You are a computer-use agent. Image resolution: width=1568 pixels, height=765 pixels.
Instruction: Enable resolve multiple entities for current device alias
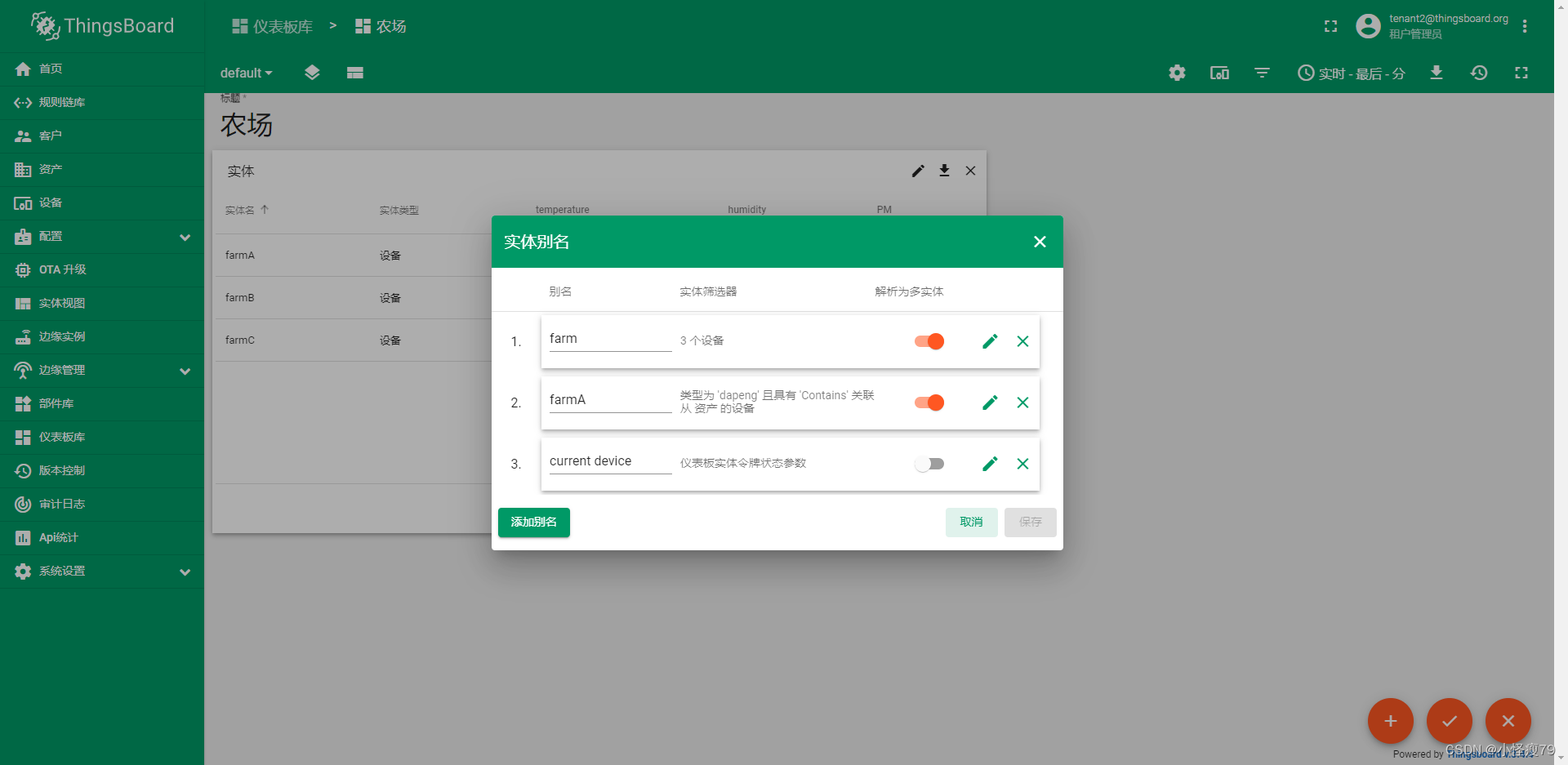click(x=929, y=463)
